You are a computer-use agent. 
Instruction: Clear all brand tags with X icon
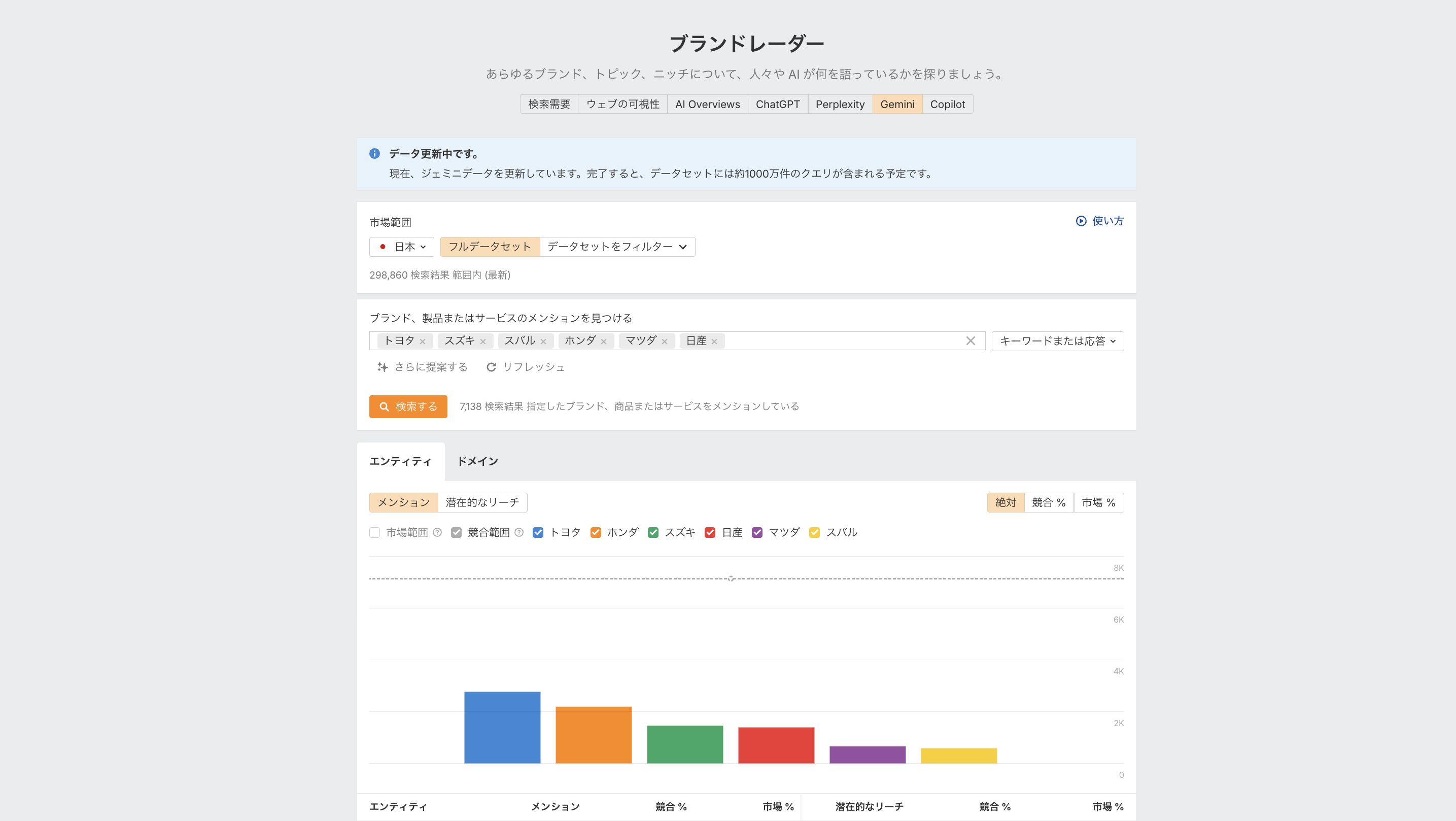click(970, 341)
